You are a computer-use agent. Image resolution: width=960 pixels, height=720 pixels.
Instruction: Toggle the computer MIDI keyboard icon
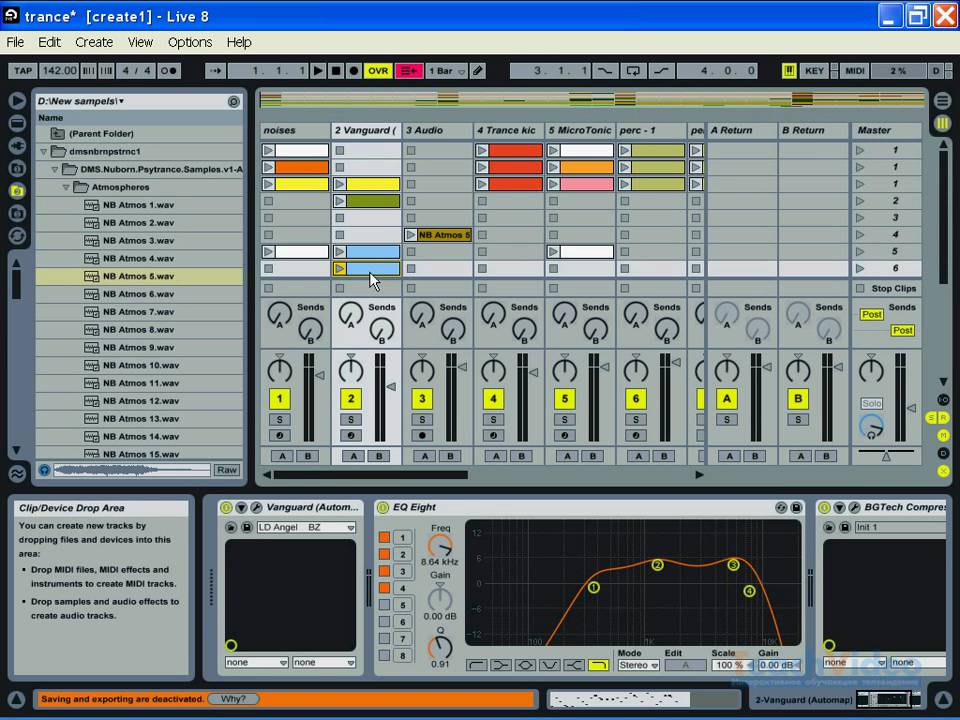pos(789,71)
